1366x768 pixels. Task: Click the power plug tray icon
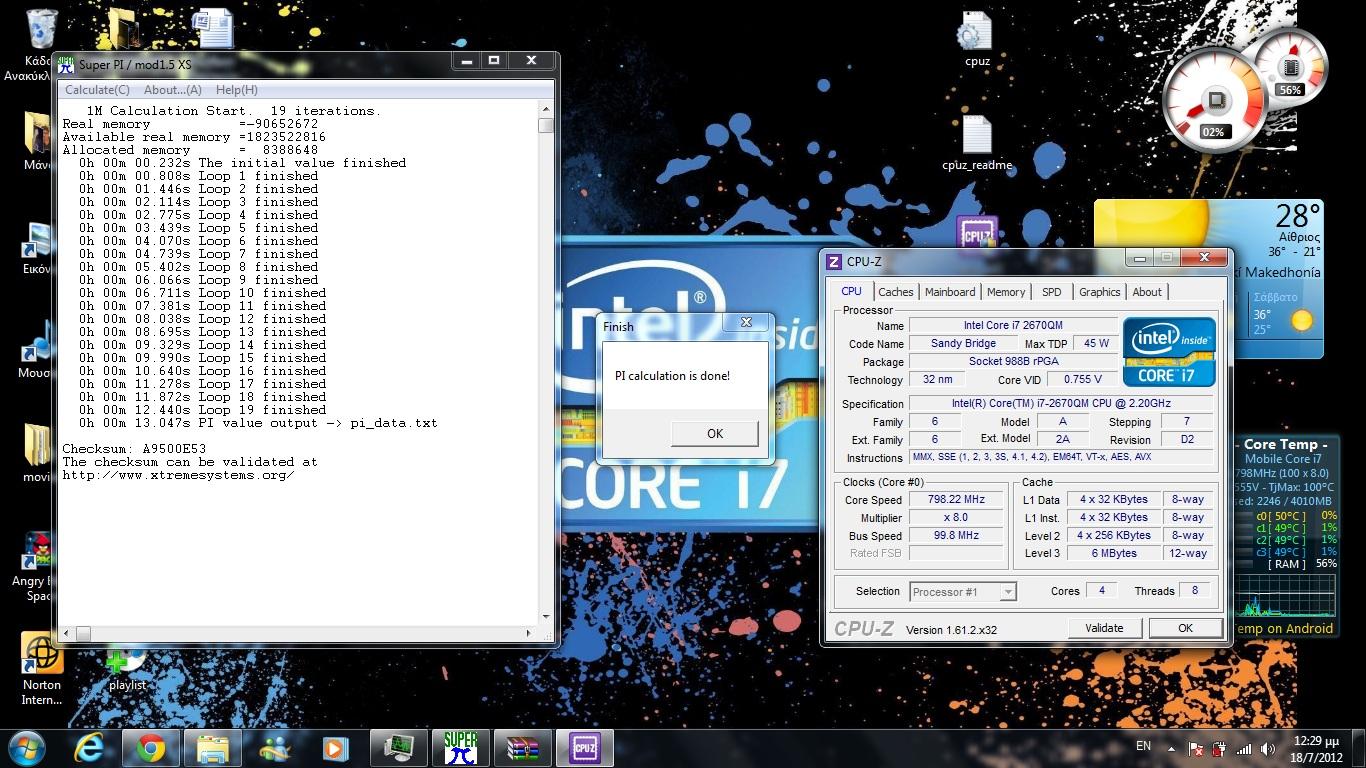click(x=1219, y=748)
